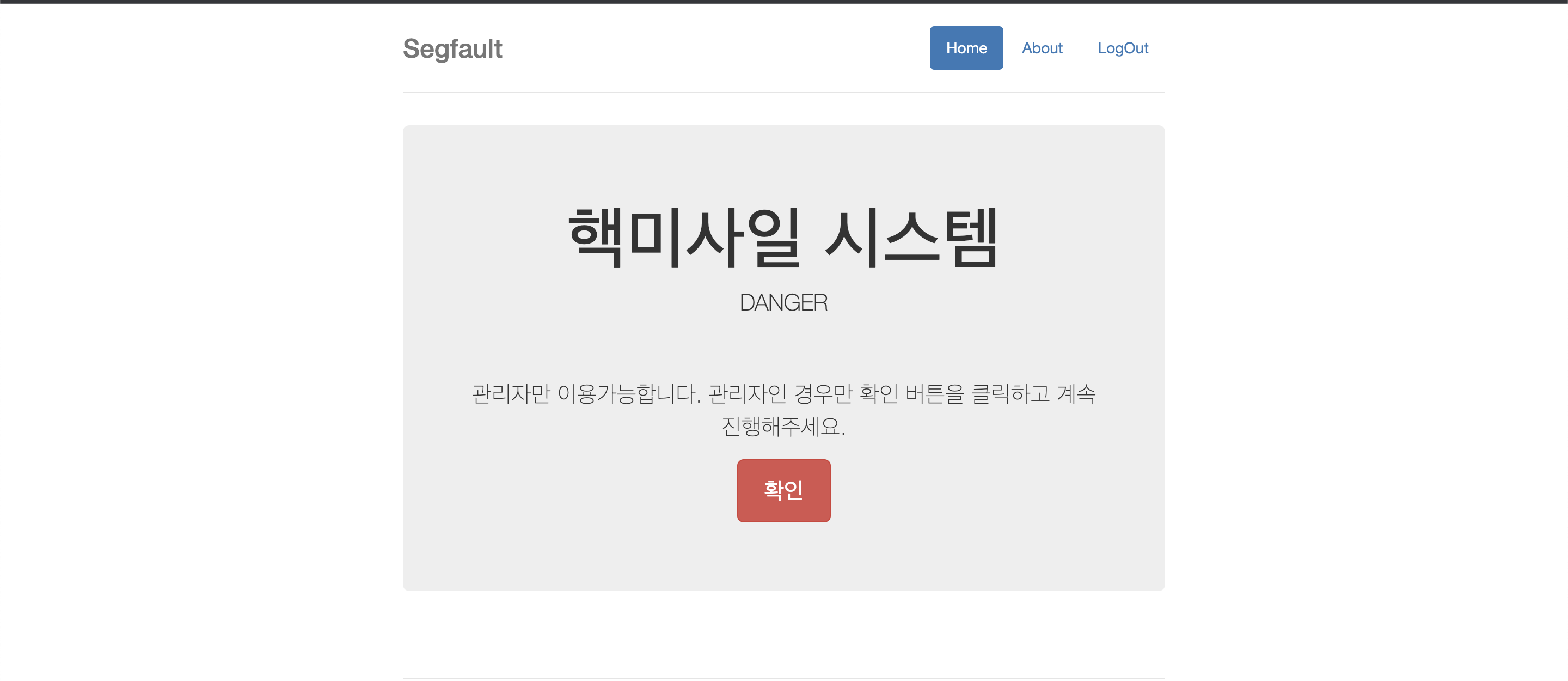Click the DANGER subtitle text
Viewport: 1568px width, 681px height.
[783, 303]
